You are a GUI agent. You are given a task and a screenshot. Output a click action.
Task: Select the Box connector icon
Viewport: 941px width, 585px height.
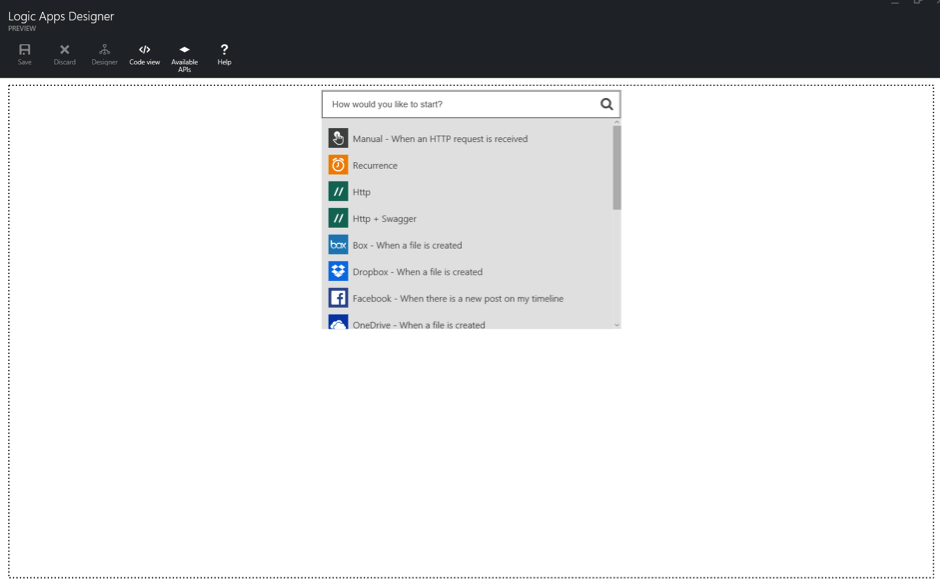(336, 245)
